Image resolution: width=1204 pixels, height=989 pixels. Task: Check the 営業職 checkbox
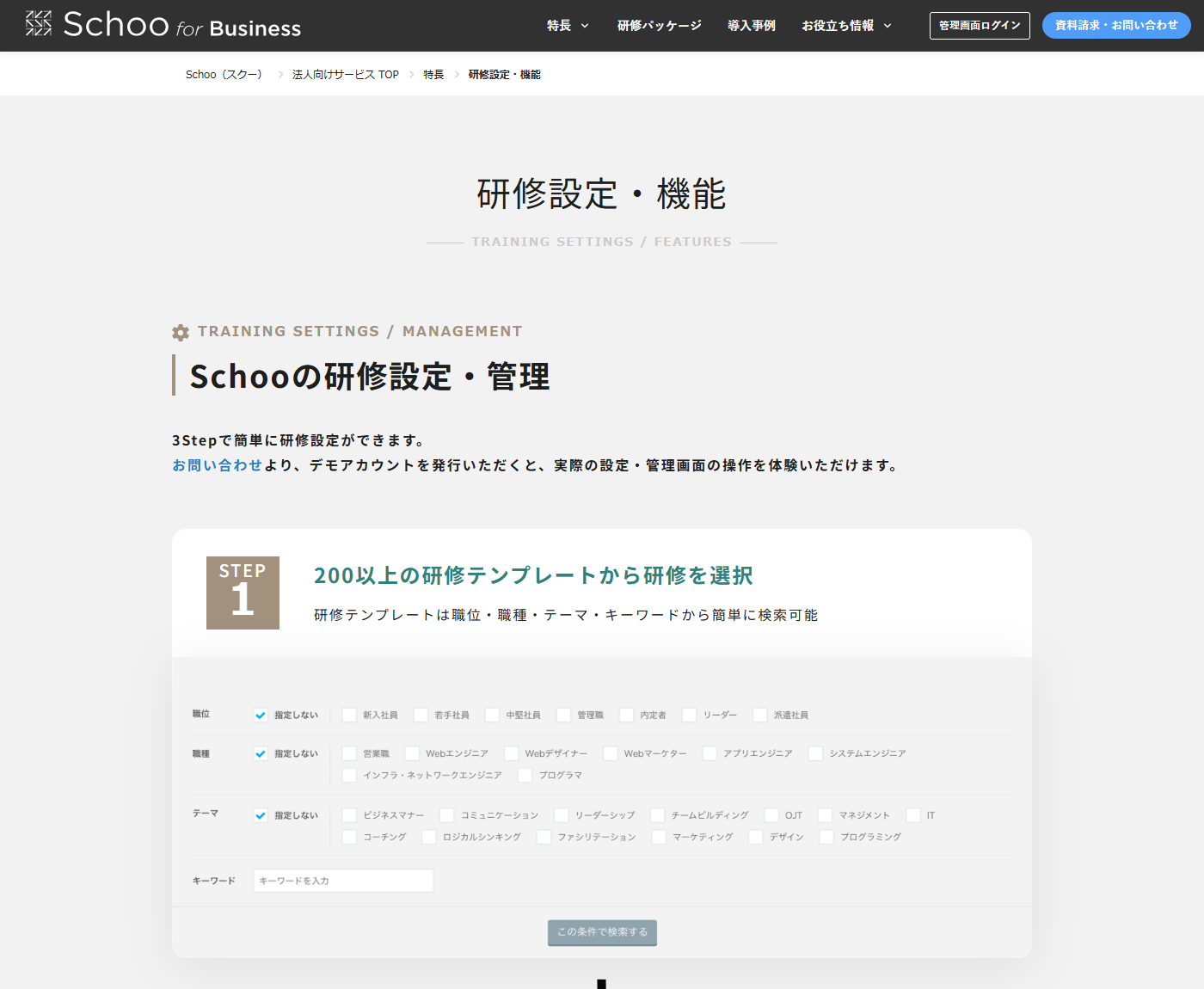point(349,753)
